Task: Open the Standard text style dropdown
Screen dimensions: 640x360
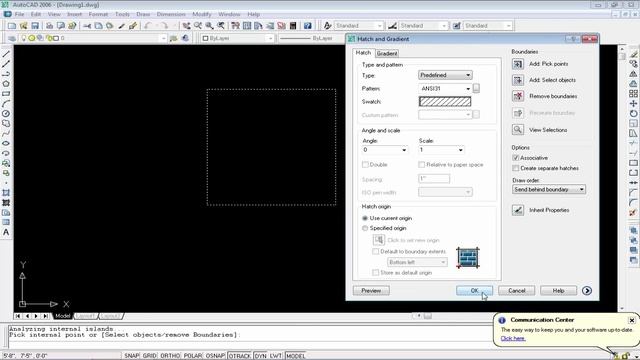Action: pos(359,26)
